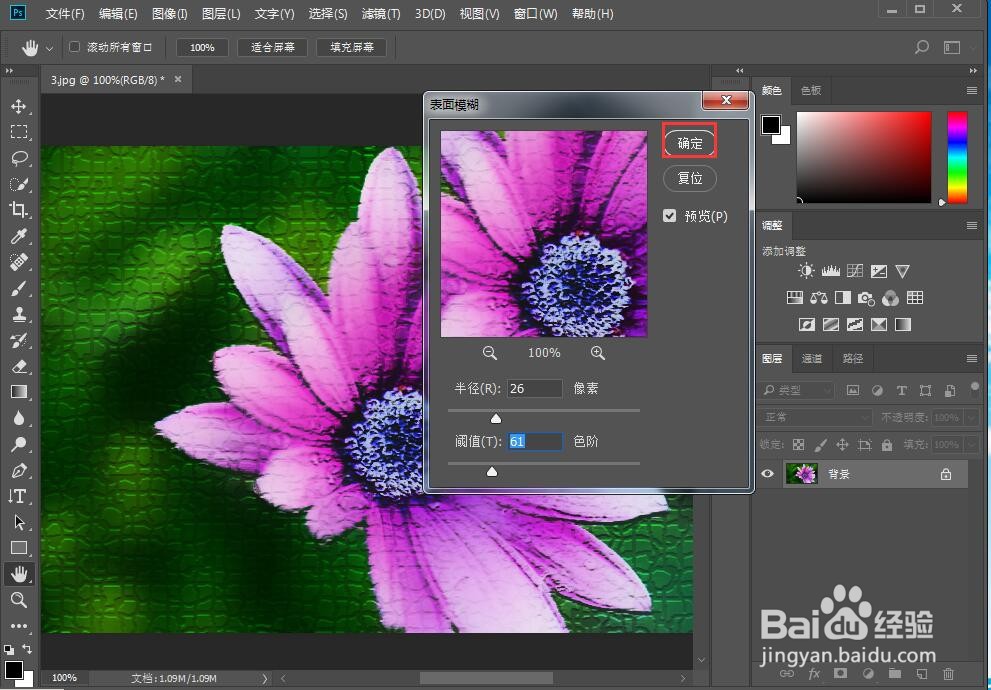Open the Adjustments panel flyout menu
Screen dimensions: 991x690
click(x=972, y=226)
